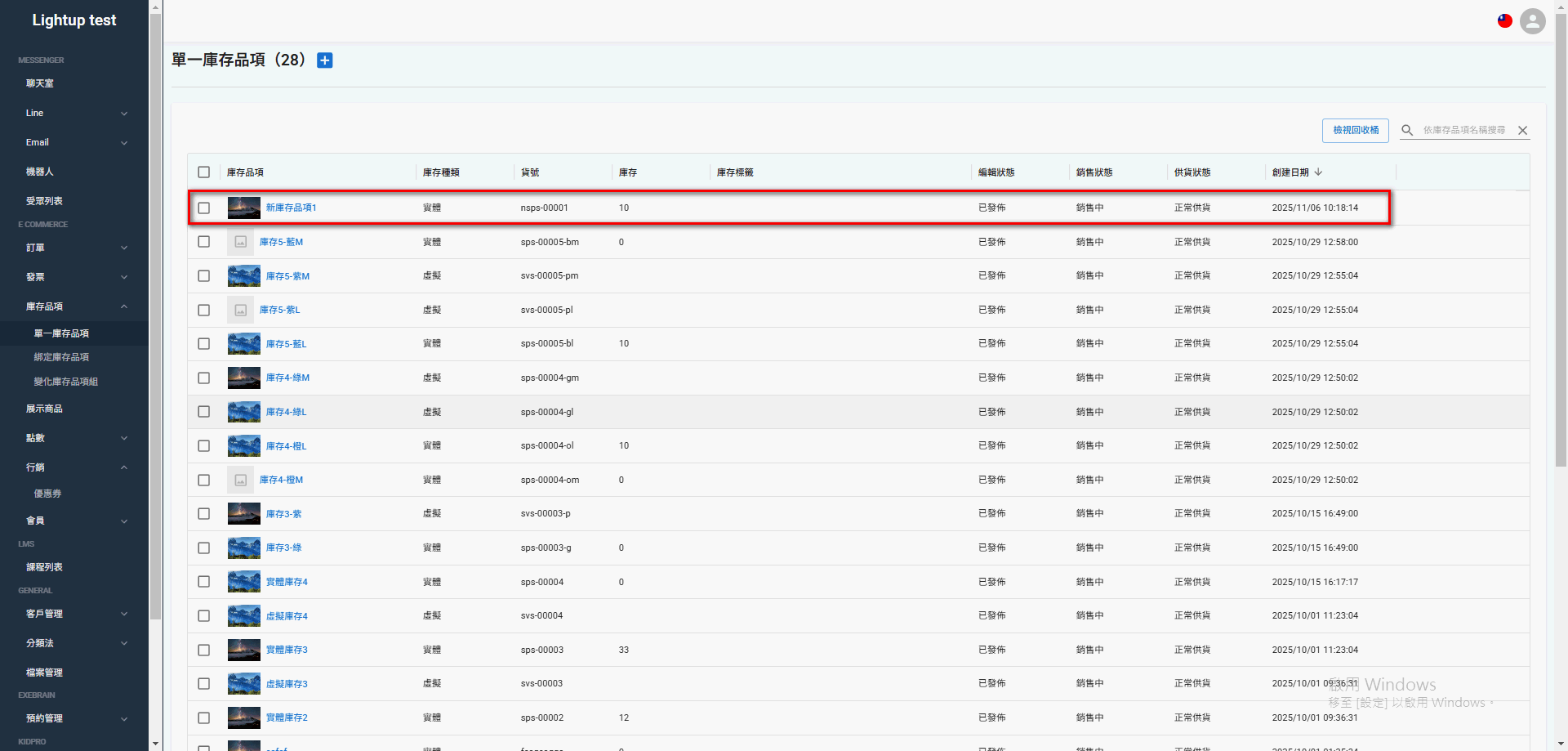The image size is (1568, 751).
Task: Tick the checkbox for 庫存4-橙L
Action: tap(204, 446)
